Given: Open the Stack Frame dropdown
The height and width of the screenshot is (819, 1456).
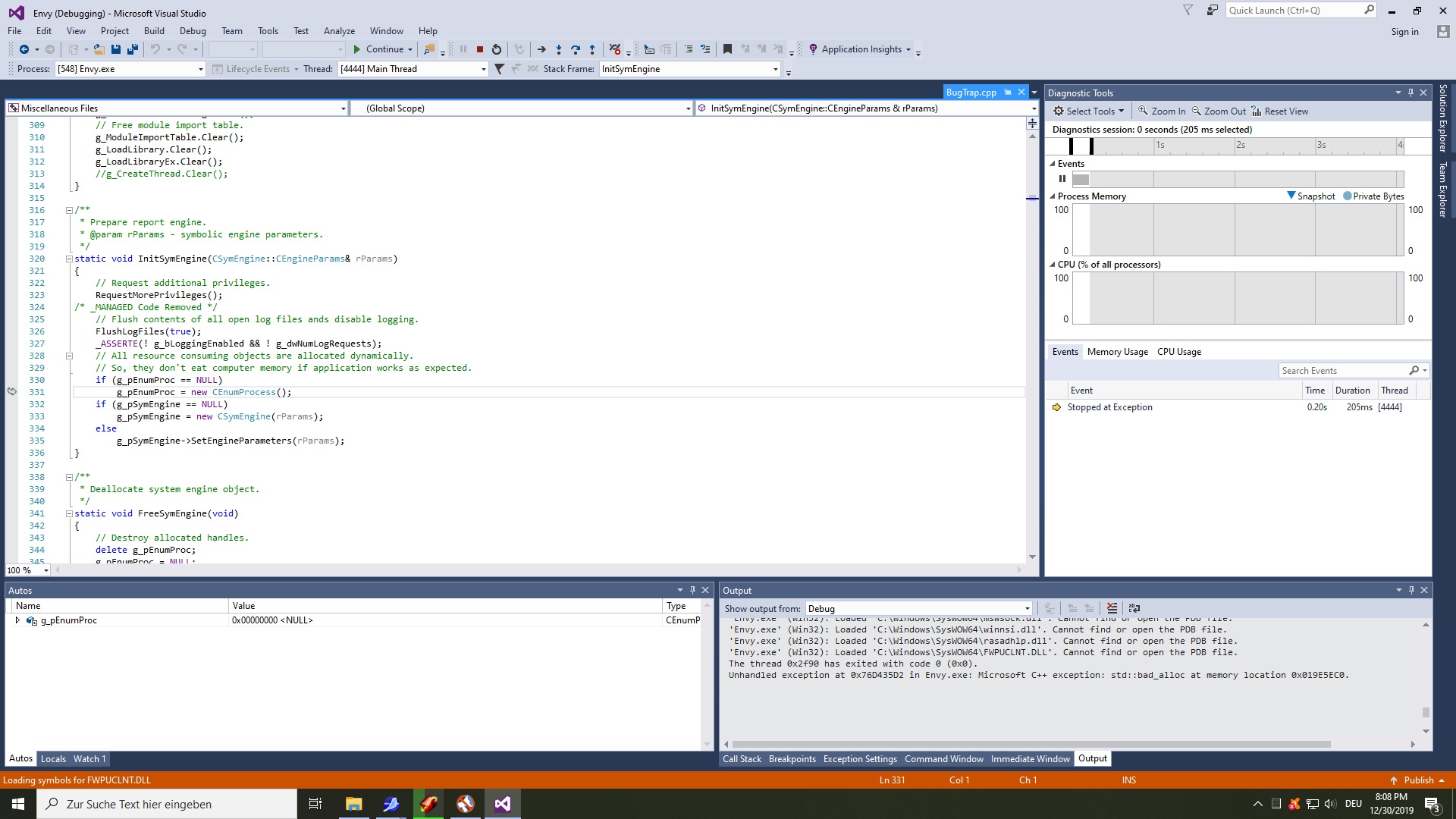Looking at the screenshot, I should point(776,69).
